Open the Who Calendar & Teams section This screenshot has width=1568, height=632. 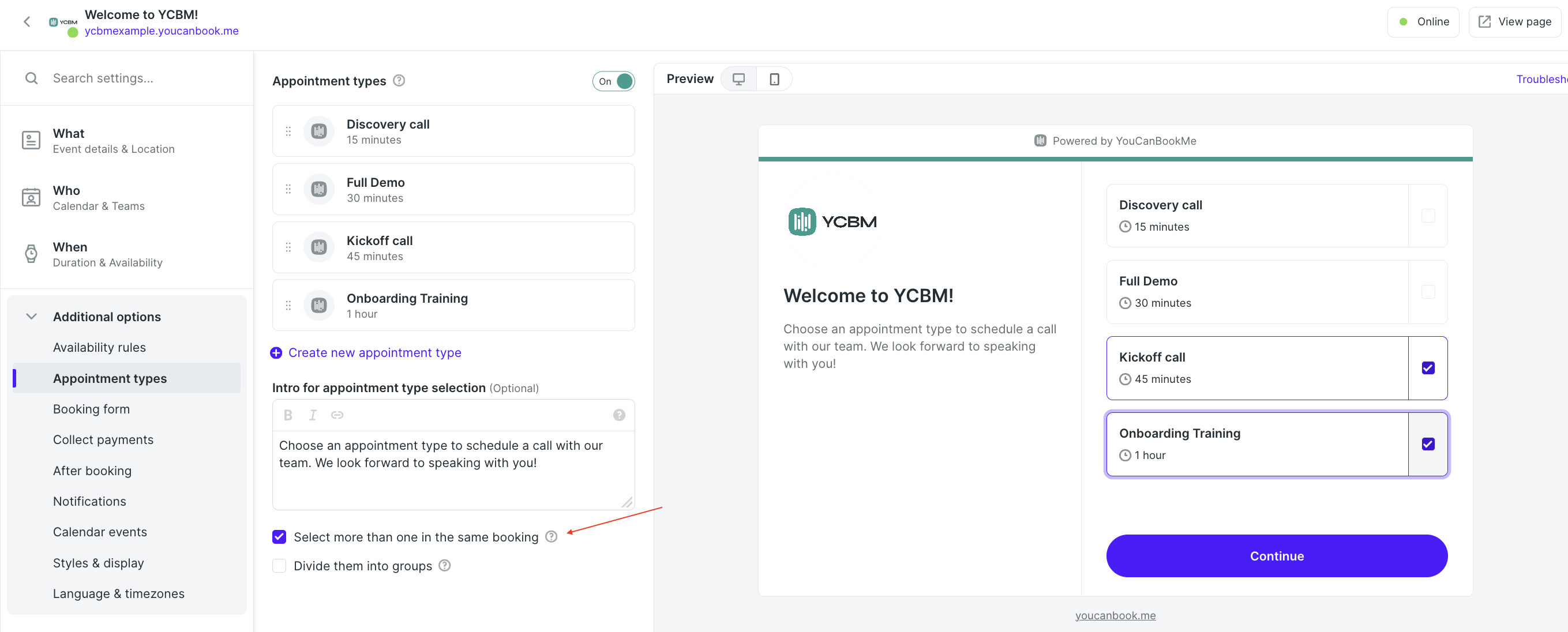pyautogui.click(x=126, y=198)
